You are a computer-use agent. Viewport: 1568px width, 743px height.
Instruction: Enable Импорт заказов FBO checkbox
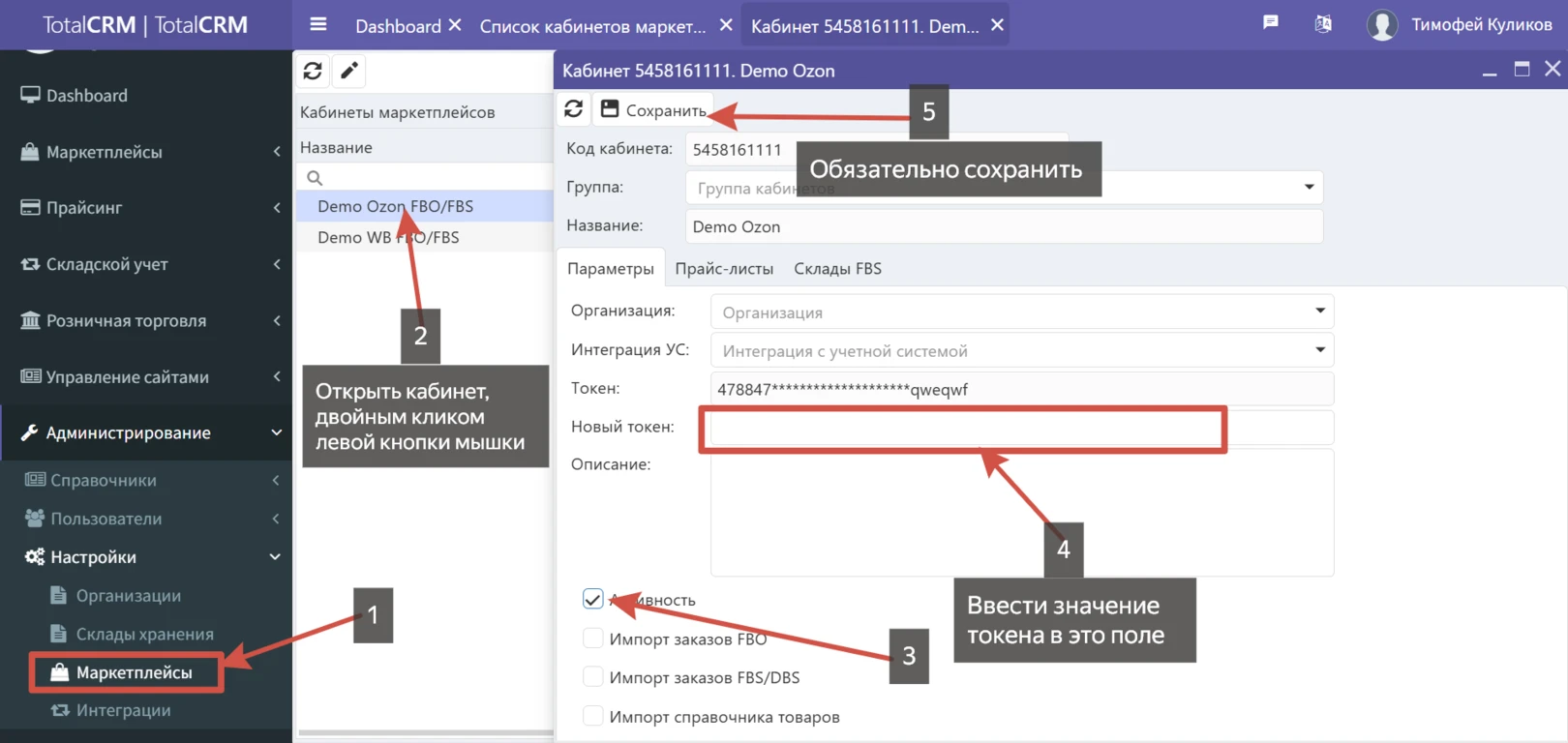click(593, 639)
